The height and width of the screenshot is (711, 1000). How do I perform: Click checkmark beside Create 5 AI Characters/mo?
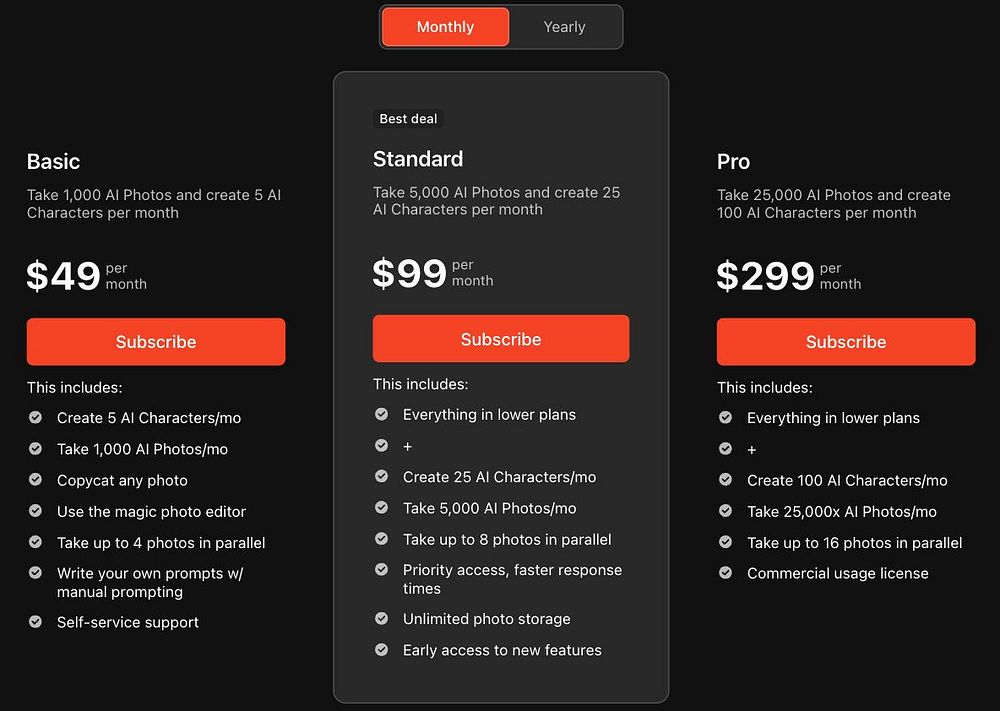point(36,418)
